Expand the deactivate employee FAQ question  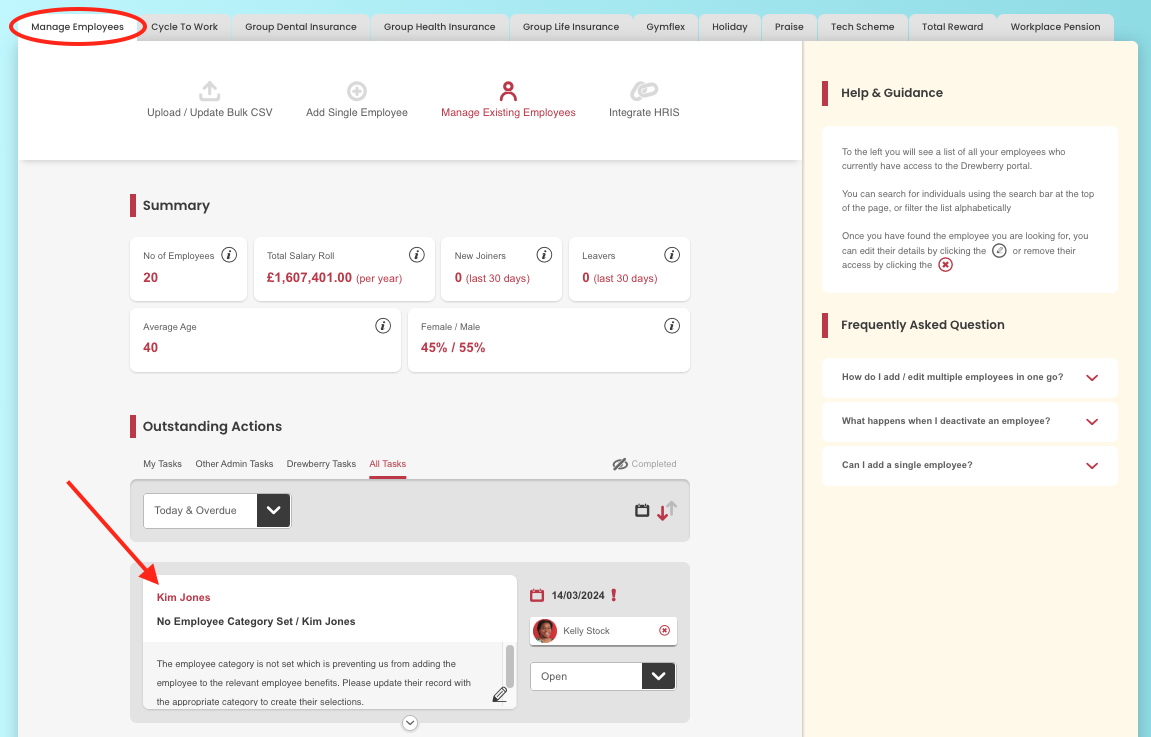[x=1092, y=421]
